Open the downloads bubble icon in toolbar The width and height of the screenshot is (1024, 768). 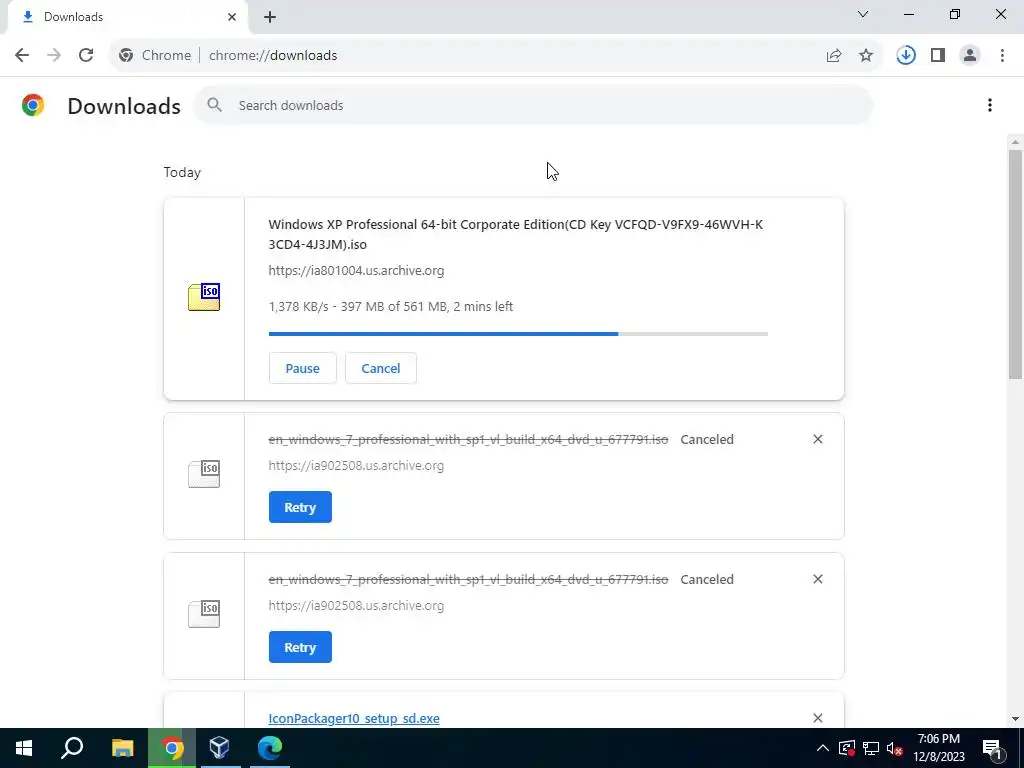pos(906,56)
